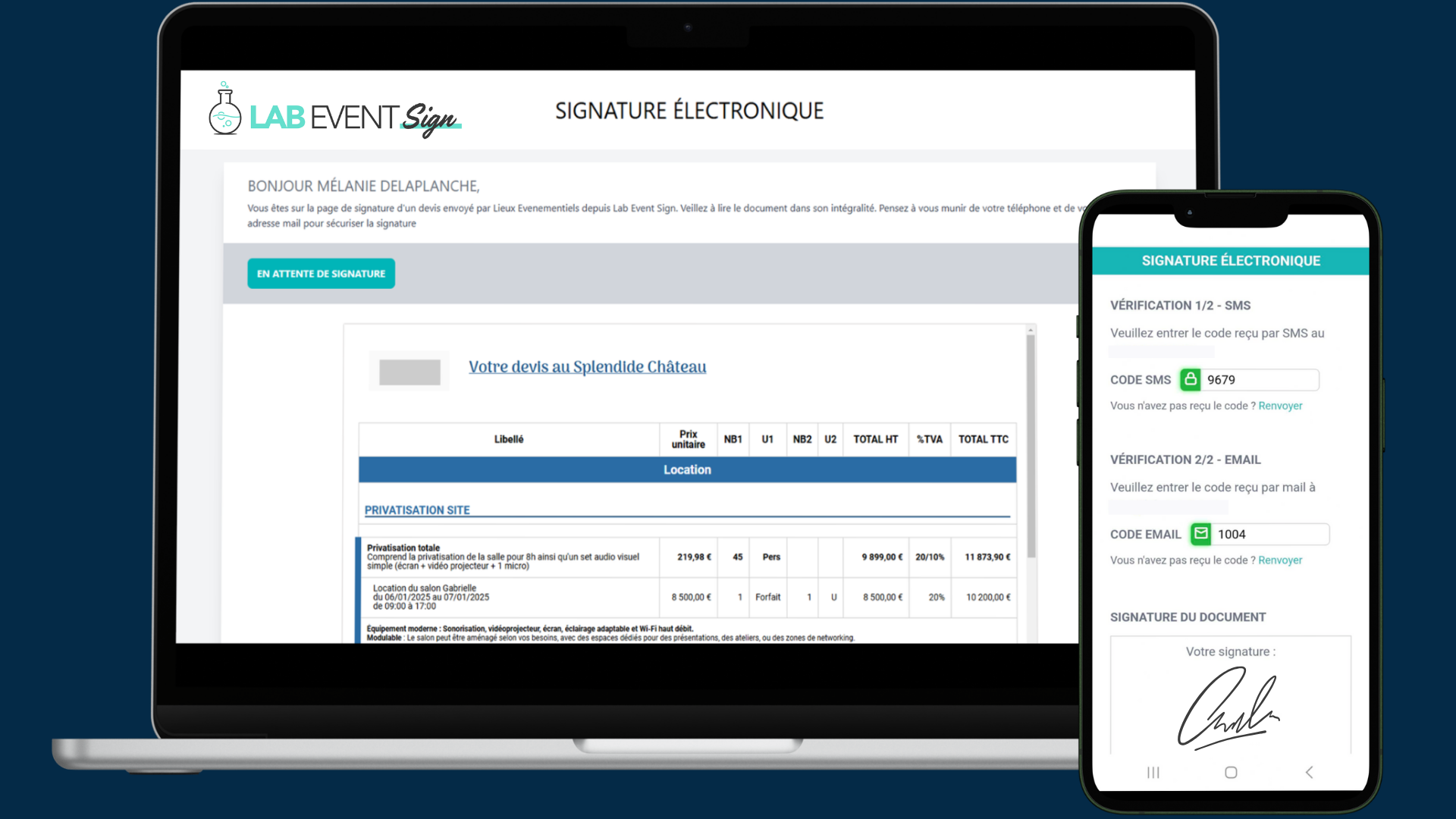Tap the phone's recent apps navigation icon

coord(1153,772)
